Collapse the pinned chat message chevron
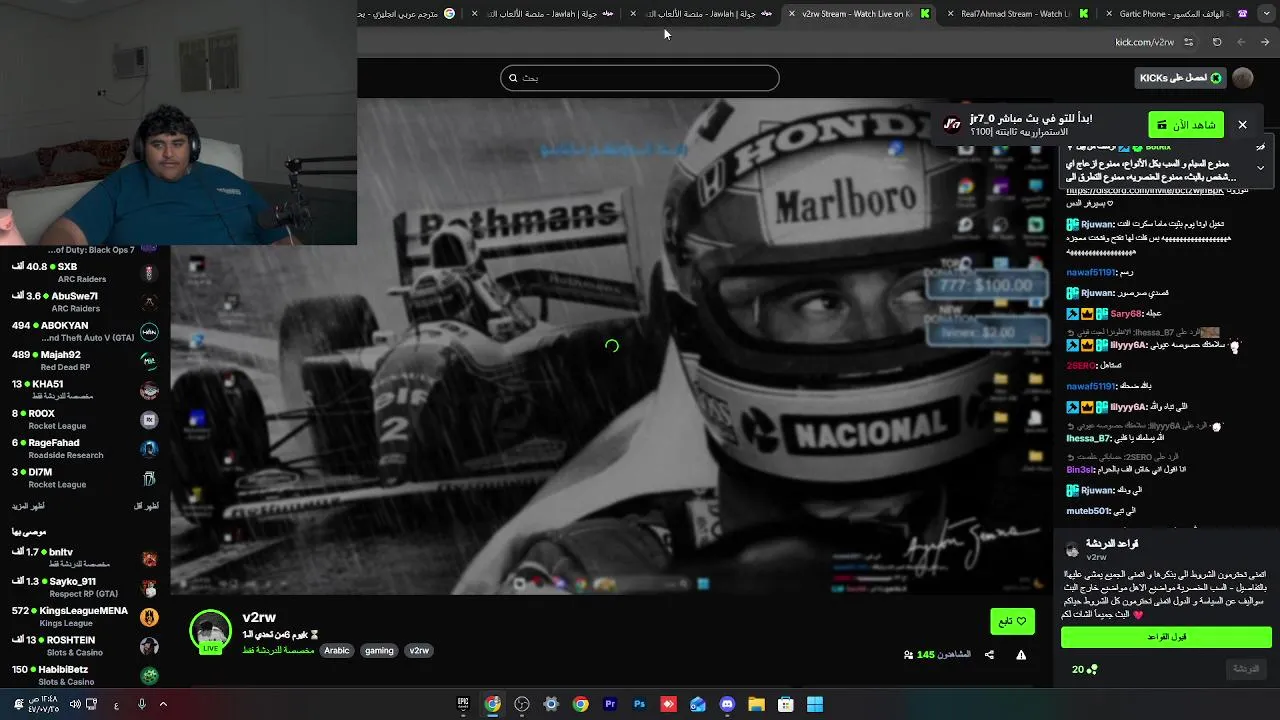The height and width of the screenshot is (720, 1280). tap(1260, 168)
